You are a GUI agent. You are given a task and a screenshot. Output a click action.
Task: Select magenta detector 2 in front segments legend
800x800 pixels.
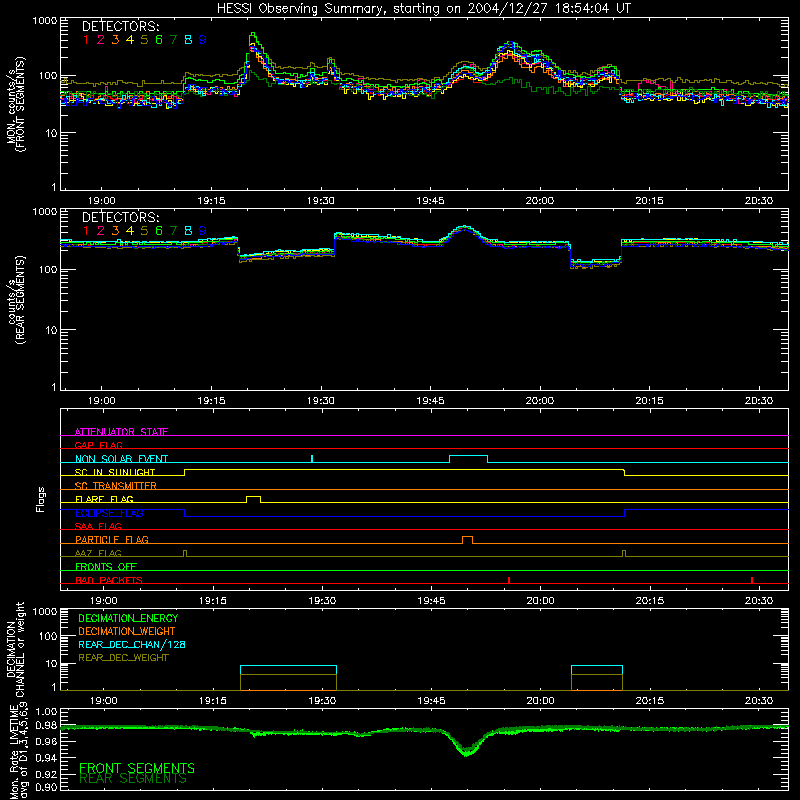click(101, 40)
